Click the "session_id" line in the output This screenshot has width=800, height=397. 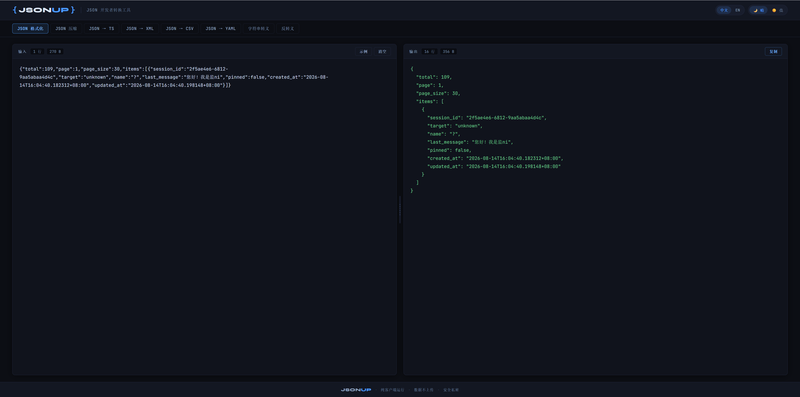click(x=487, y=118)
